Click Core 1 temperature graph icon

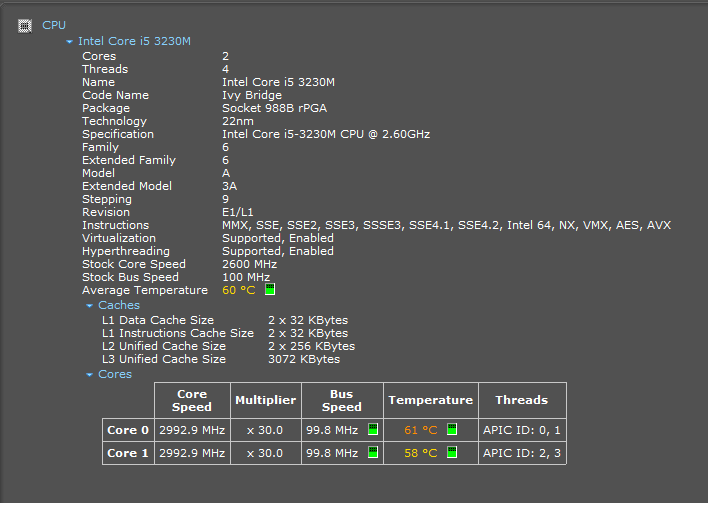pos(452,452)
